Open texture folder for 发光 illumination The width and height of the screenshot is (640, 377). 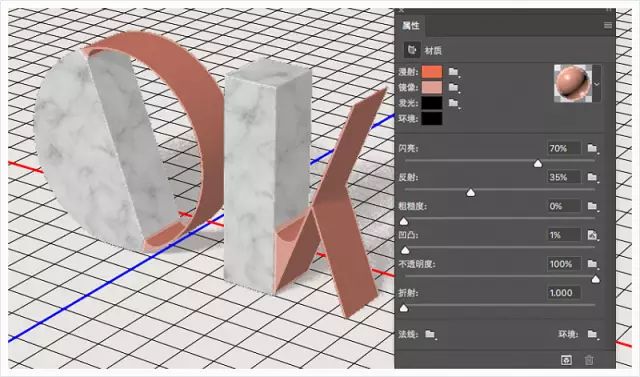click(x=453, y=103)
